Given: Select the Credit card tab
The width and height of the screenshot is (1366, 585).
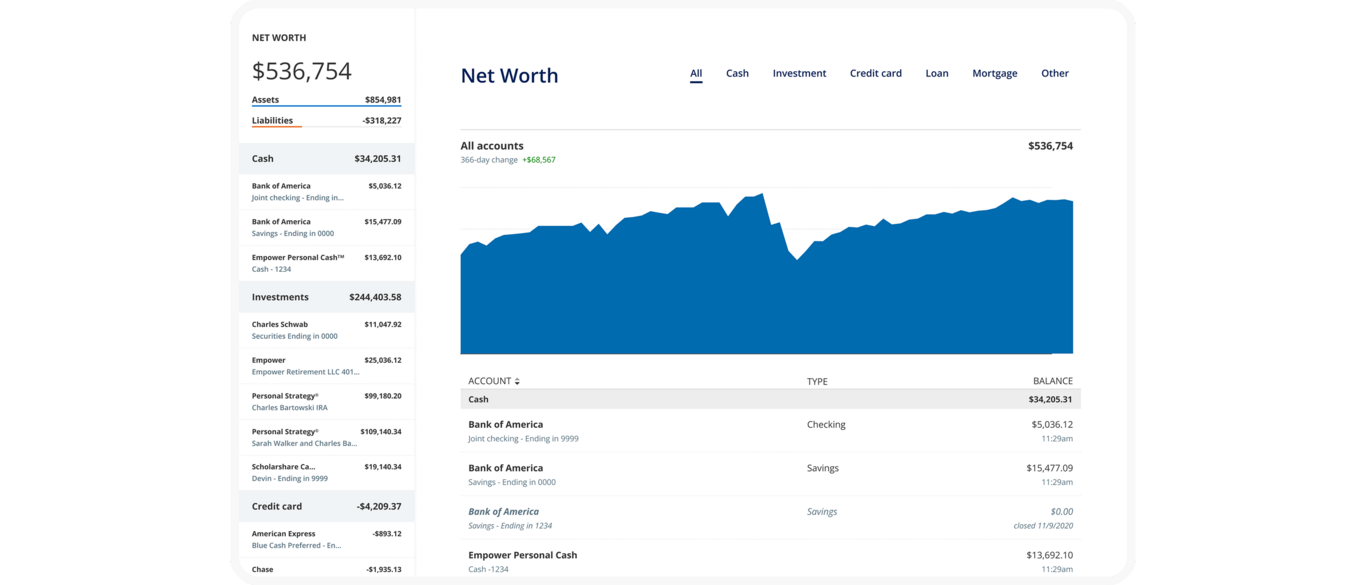Looking at the screenshot, I should [875, 73].
